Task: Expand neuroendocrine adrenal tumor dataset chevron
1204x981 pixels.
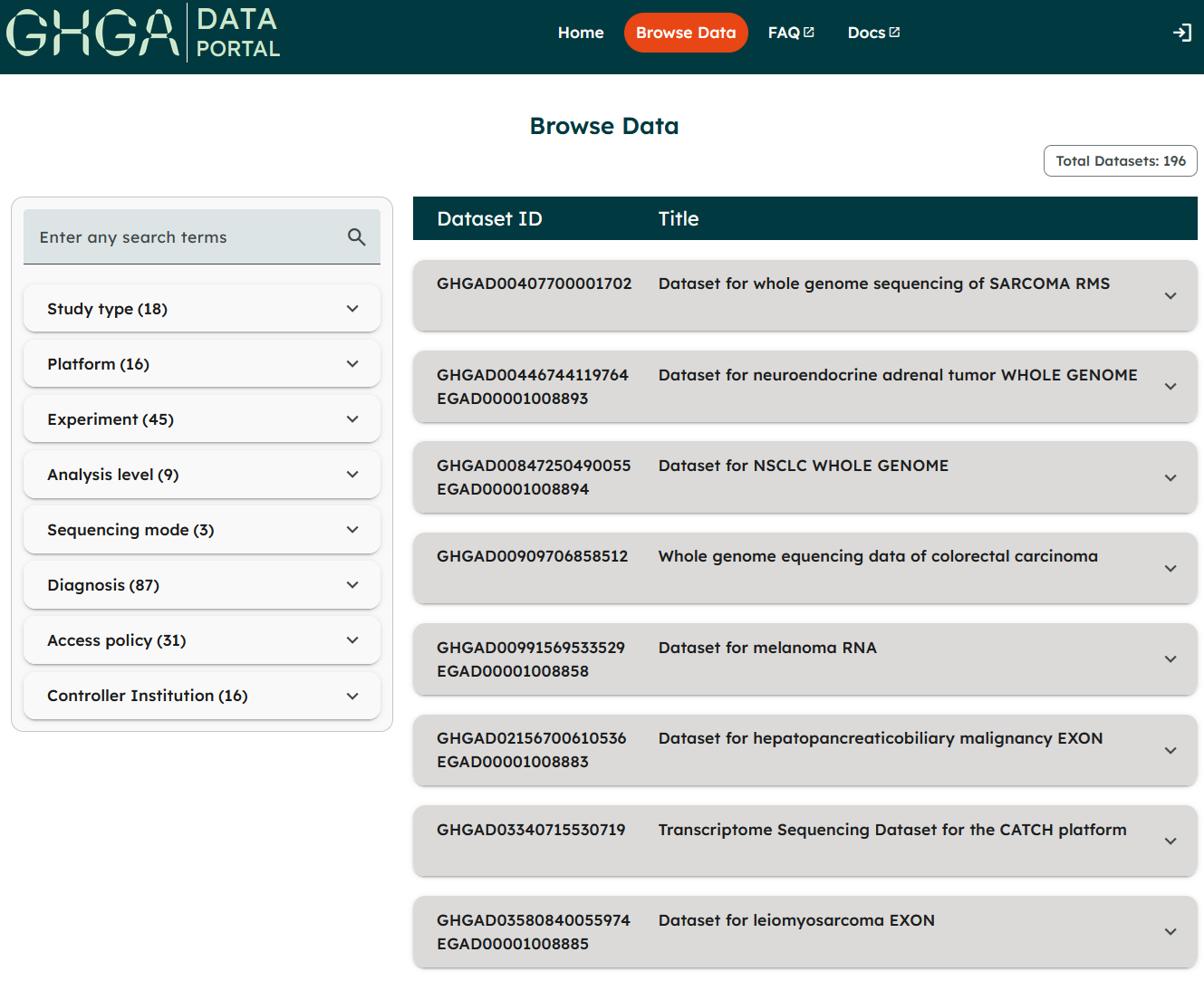Action: [x=1170, y=387]
